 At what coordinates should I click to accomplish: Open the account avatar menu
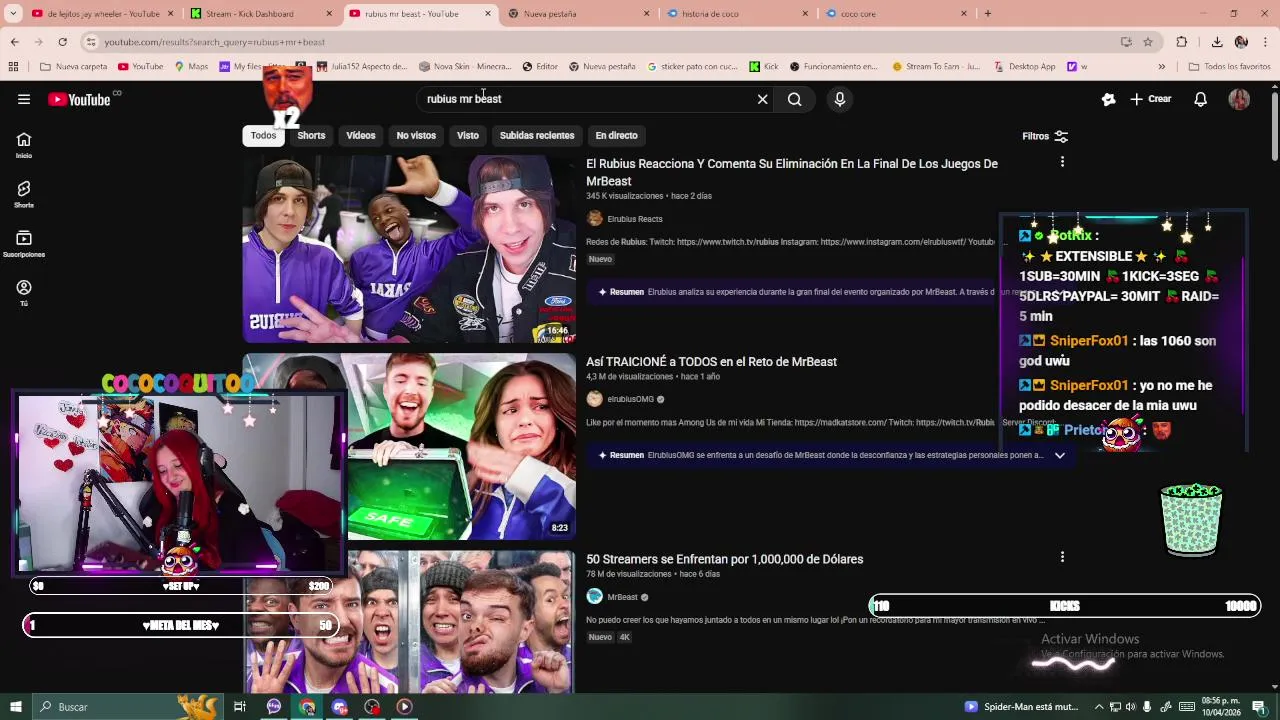(1239, 99)
